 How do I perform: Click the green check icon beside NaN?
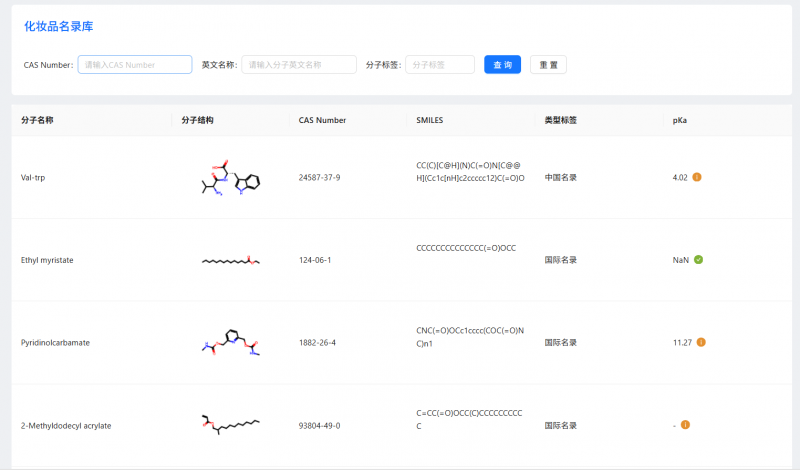699,260
